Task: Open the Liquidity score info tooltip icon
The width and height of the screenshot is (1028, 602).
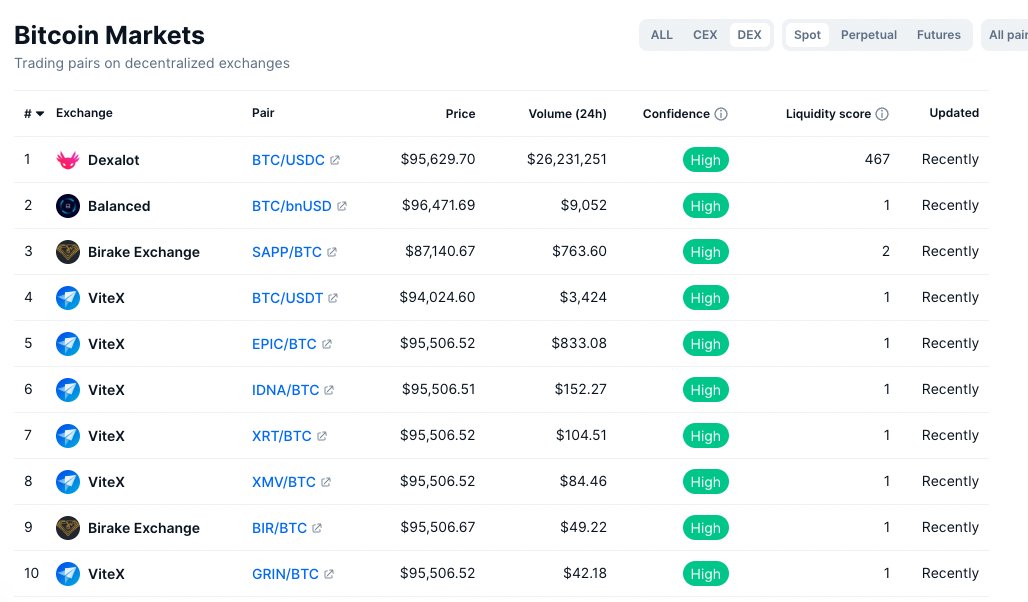Action: coord(882,113)
